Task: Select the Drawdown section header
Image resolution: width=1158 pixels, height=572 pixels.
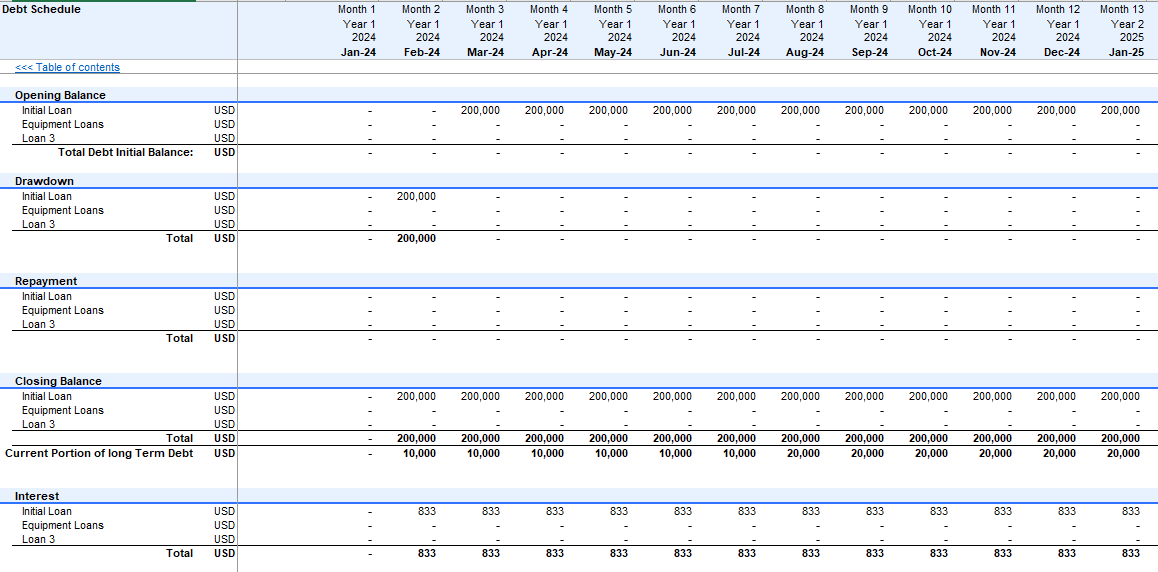Action: [x=44, y=181]
